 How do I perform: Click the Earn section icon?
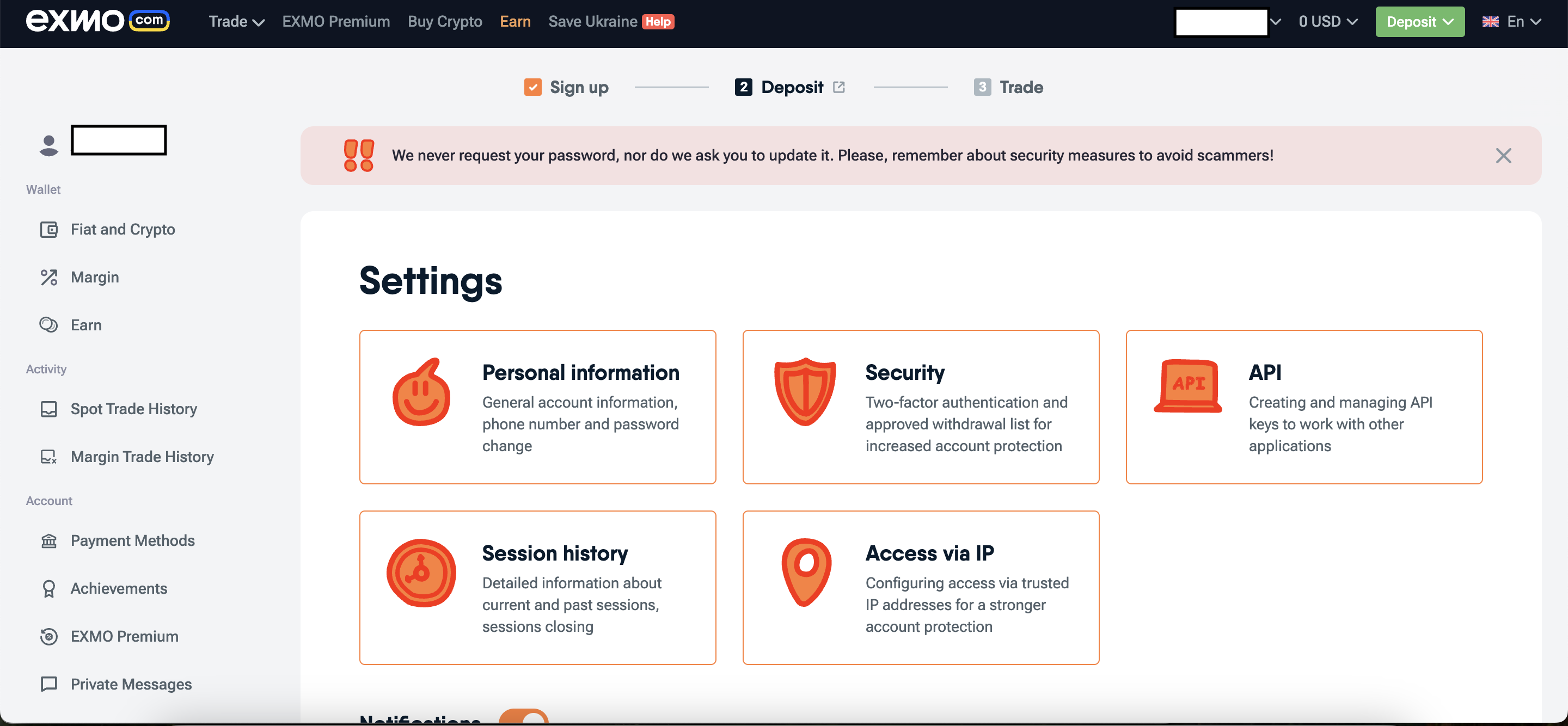tap(48, 325)
